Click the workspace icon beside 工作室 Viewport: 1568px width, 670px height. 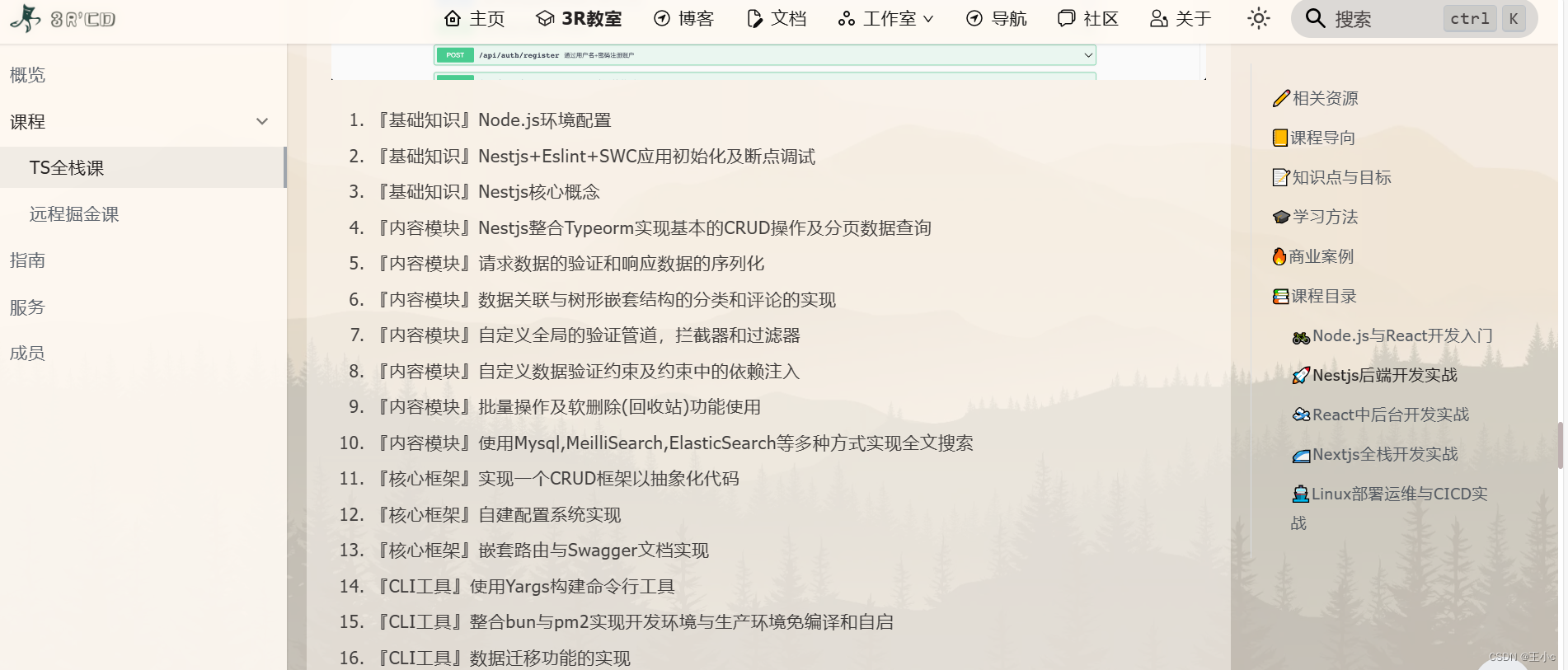[x=847, y=18]
